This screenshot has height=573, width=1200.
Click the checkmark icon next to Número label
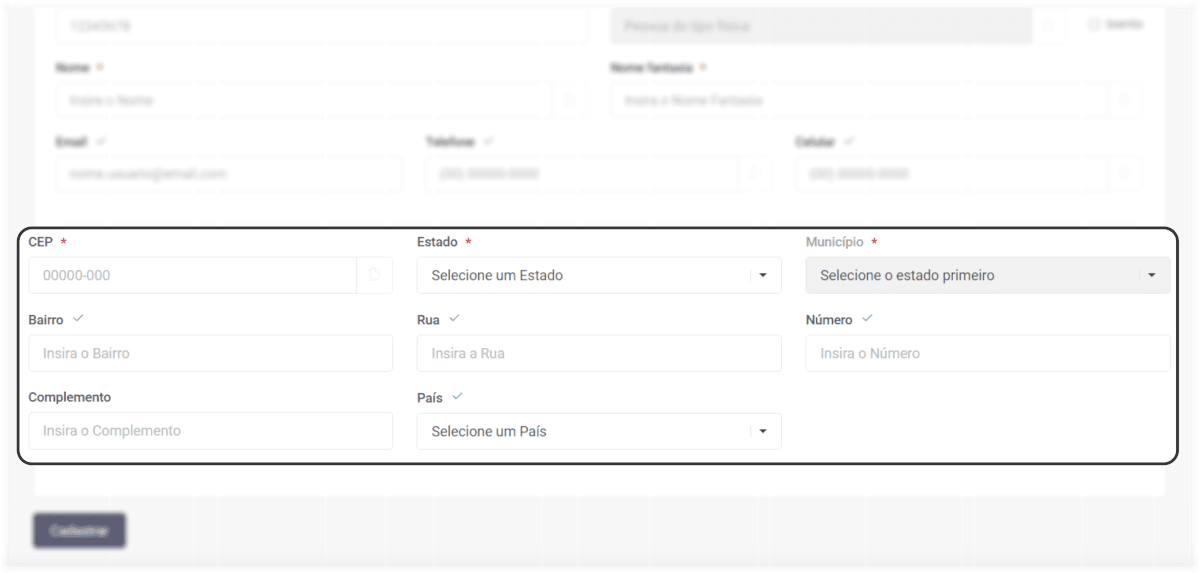[x=867, y=319]
